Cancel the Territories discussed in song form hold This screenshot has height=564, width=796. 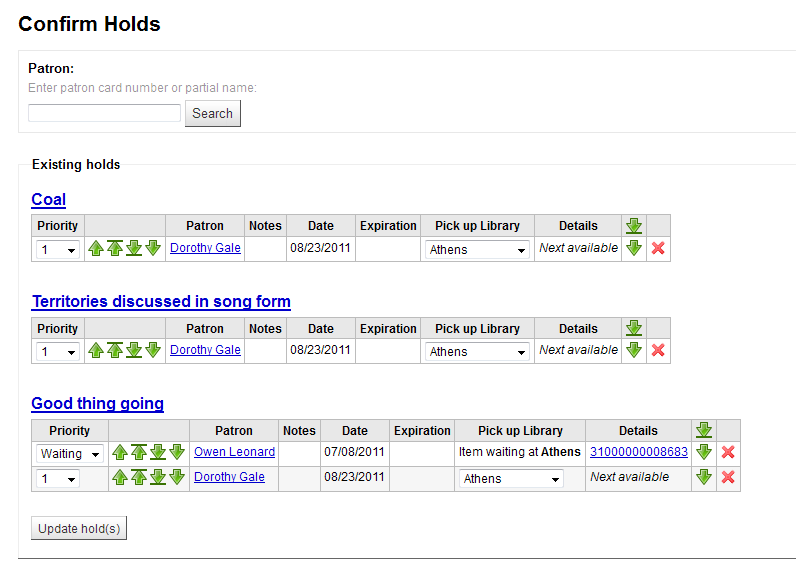658,350
